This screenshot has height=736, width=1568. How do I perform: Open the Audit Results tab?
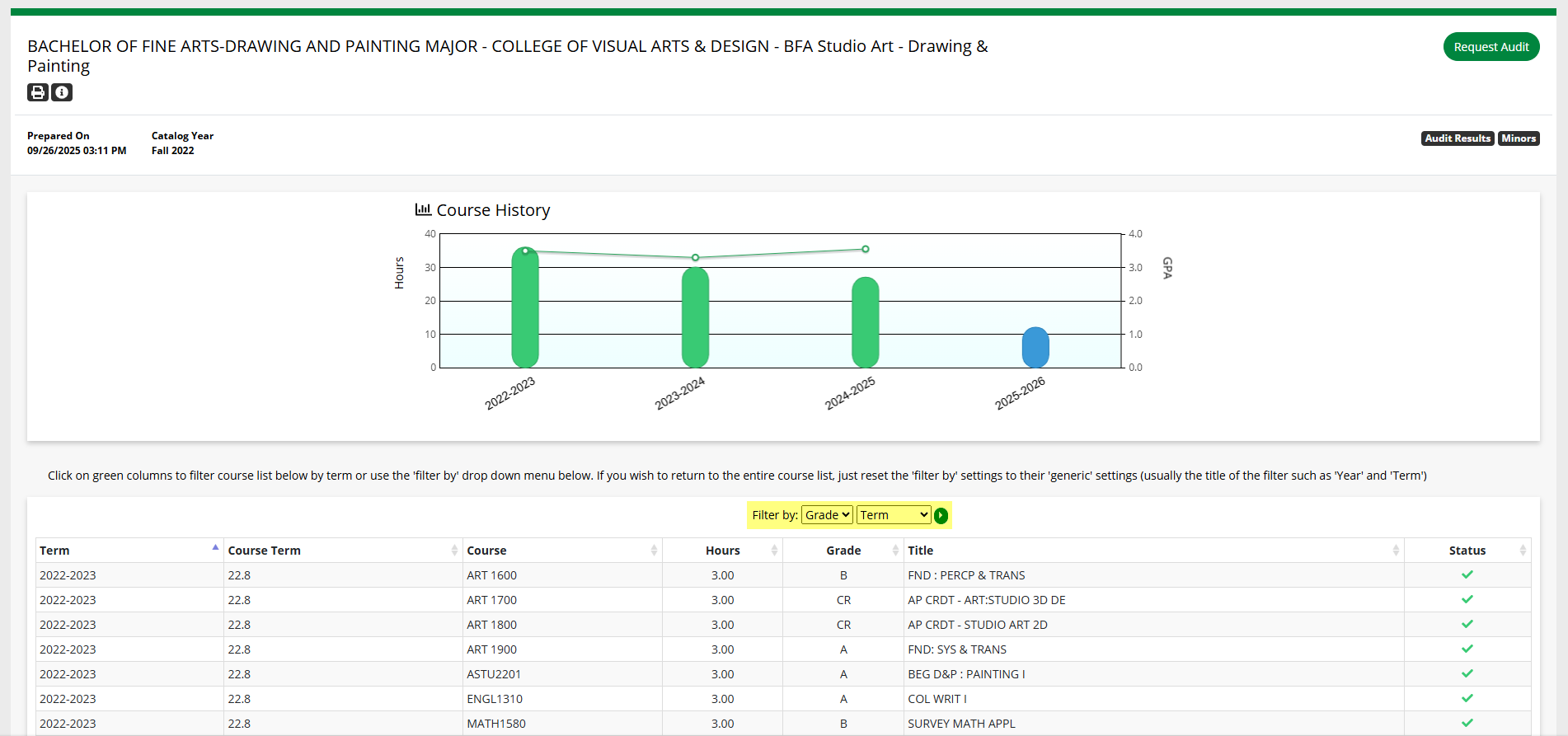tap(1458, 138)
